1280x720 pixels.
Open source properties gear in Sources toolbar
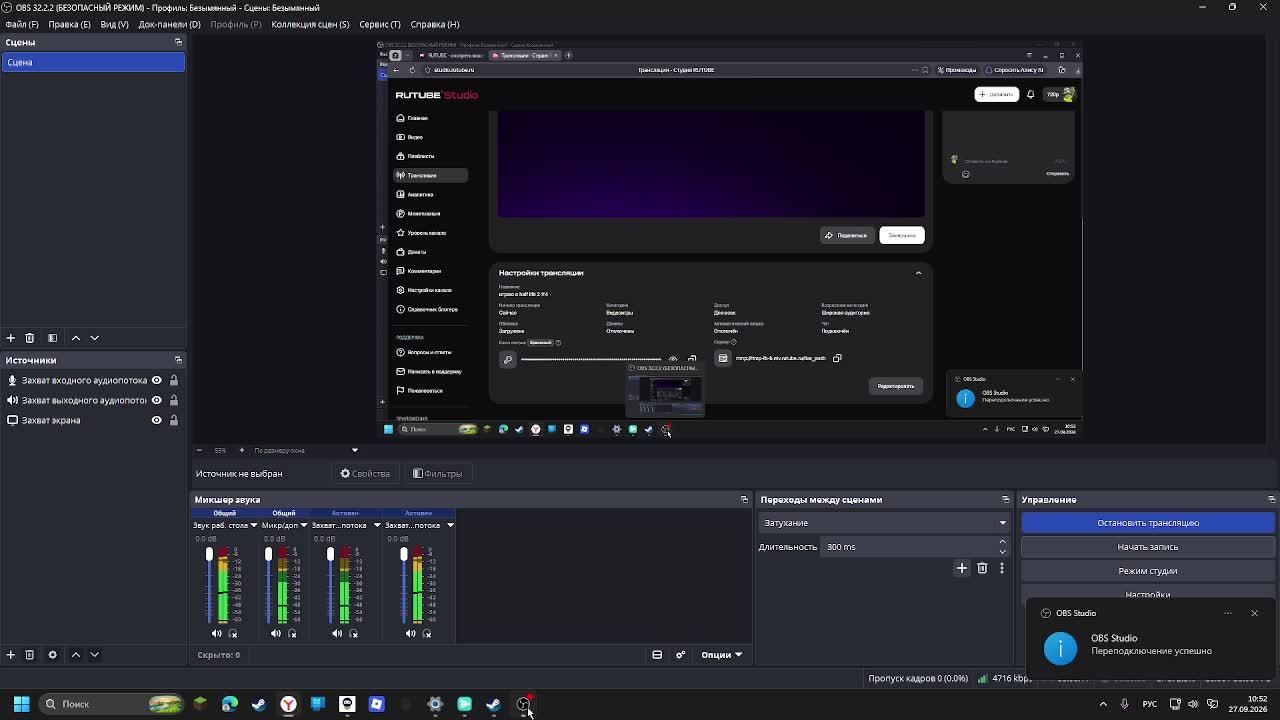(x=52, y=655)
